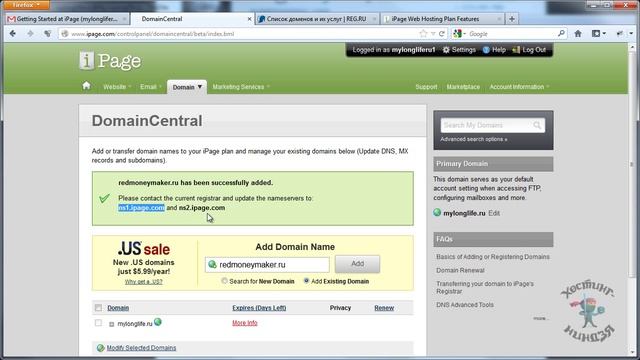
Task: Click the mylonglife.ru domain name in table
Action: coord(135,324)
